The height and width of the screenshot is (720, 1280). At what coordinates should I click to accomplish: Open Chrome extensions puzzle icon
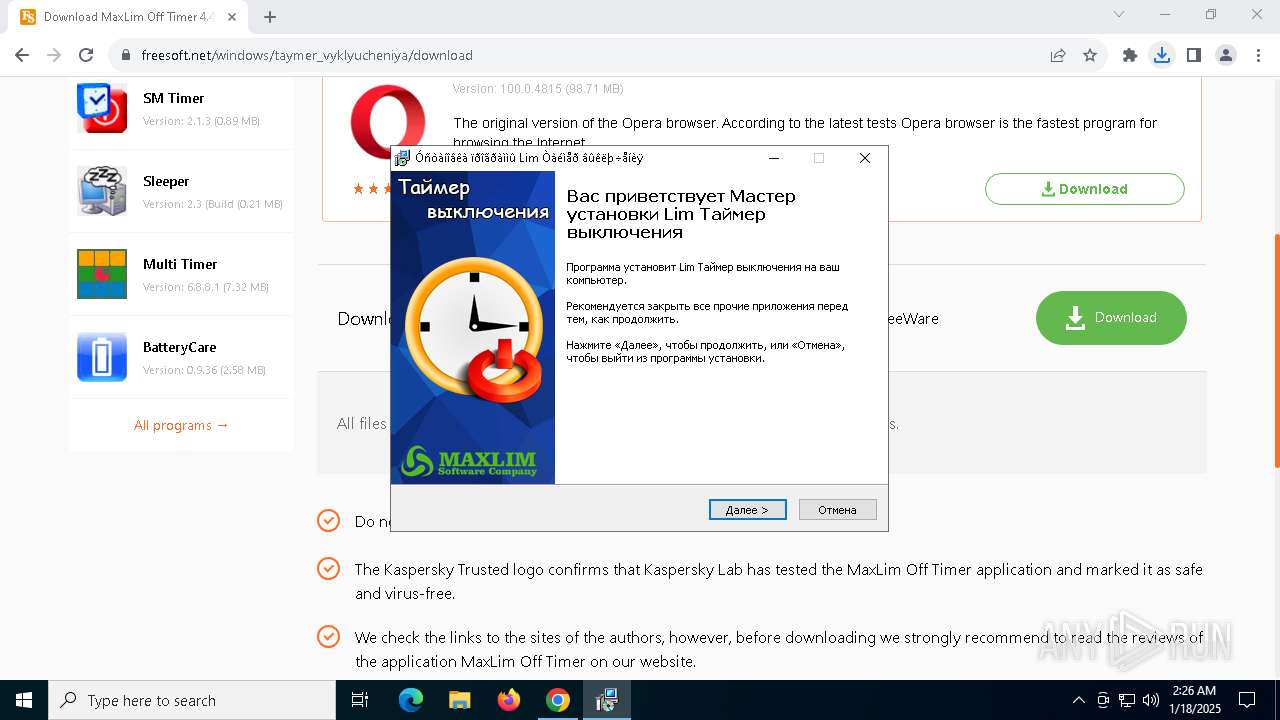[x=1130, y=55]
